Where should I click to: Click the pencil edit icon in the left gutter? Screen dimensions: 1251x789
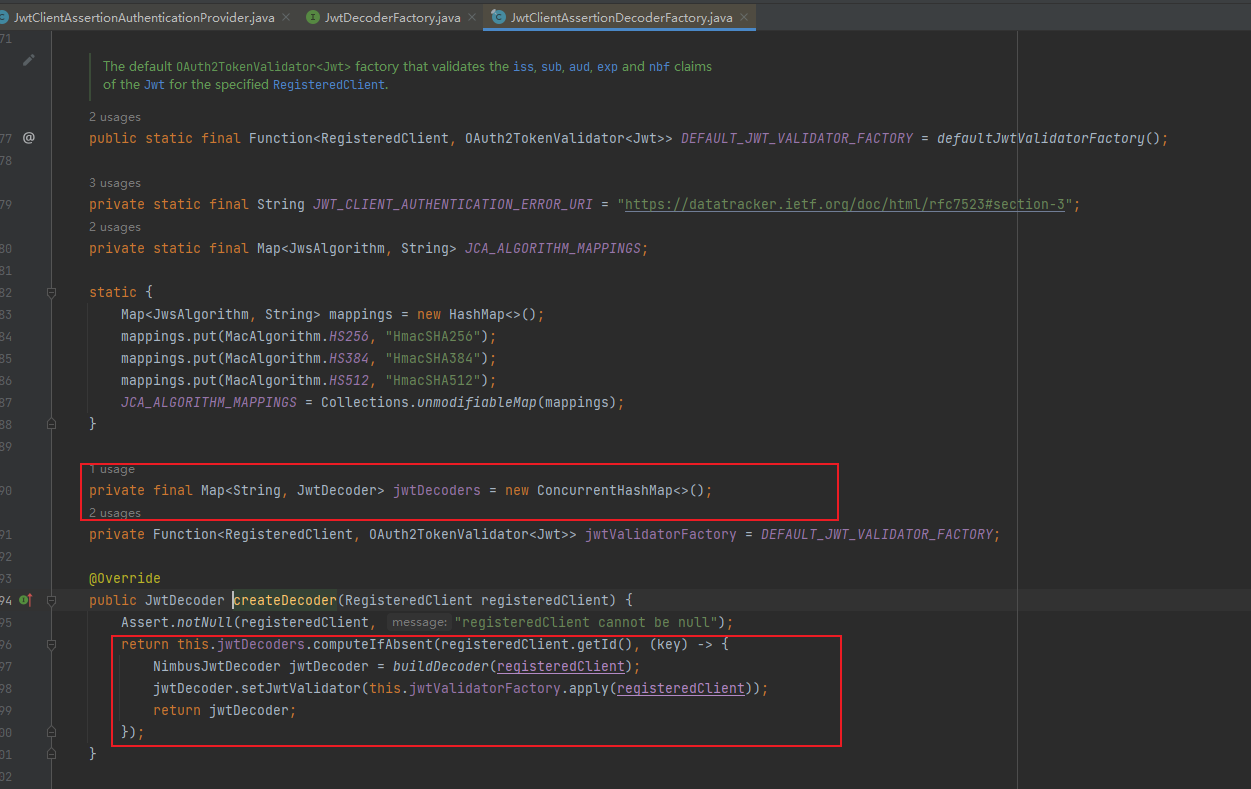[x=28, y=60]
